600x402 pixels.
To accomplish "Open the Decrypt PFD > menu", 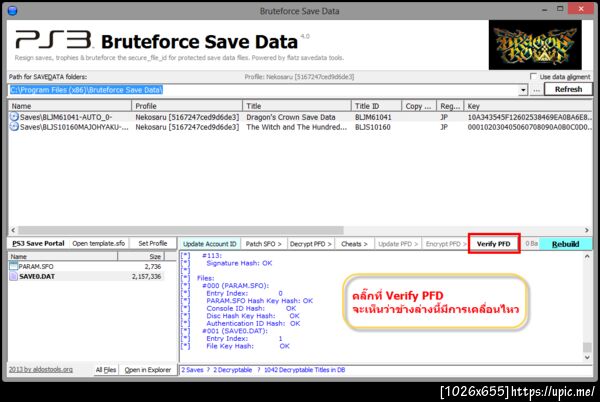I will pos(310,244).
